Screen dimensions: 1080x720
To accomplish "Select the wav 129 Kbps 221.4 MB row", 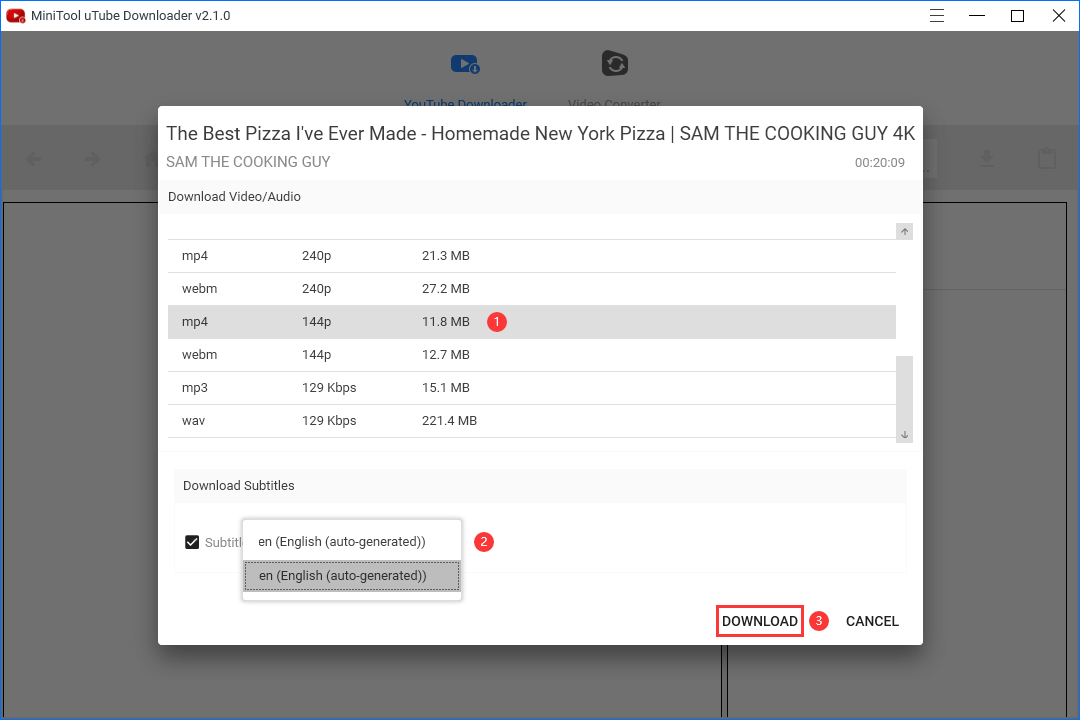I will click(x=532, y=421).
